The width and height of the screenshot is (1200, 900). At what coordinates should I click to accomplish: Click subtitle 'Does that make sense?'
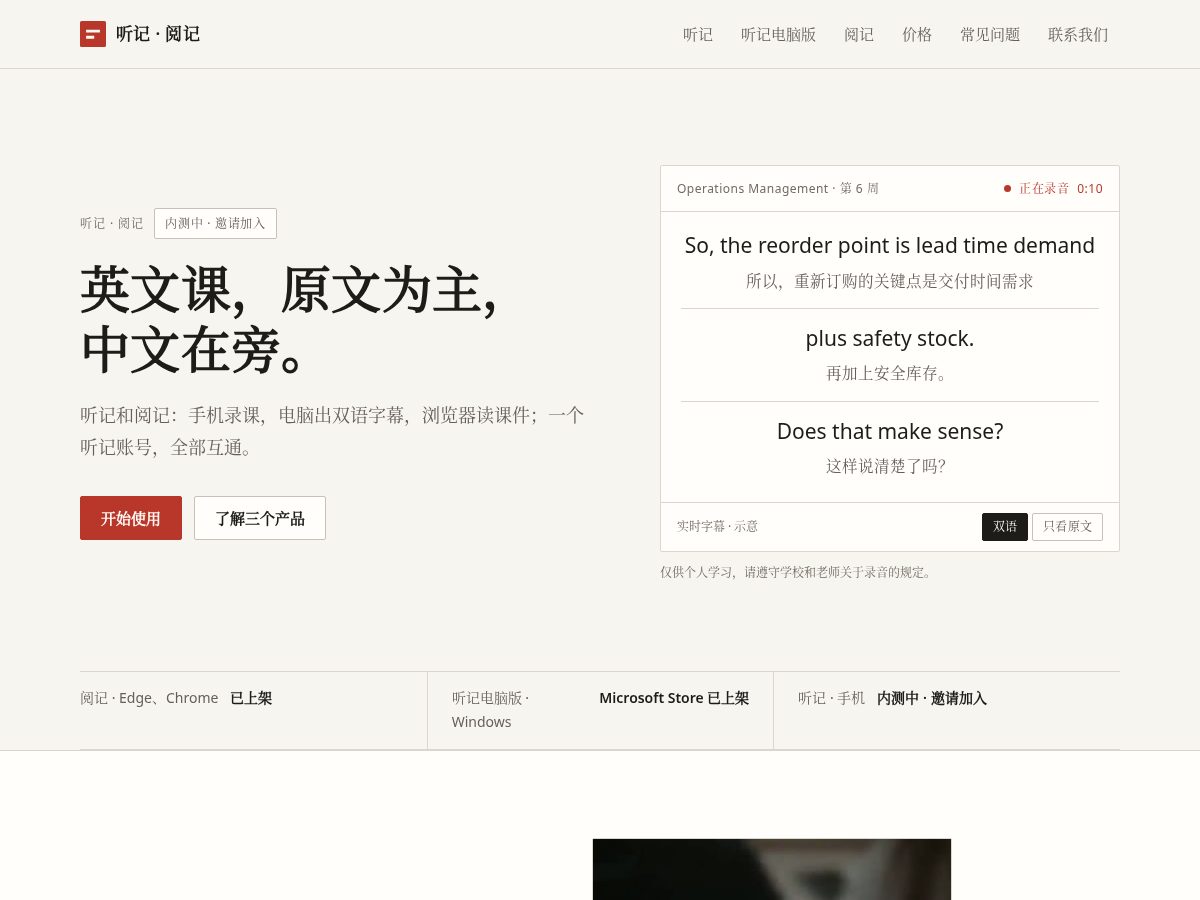pos(890,431)
